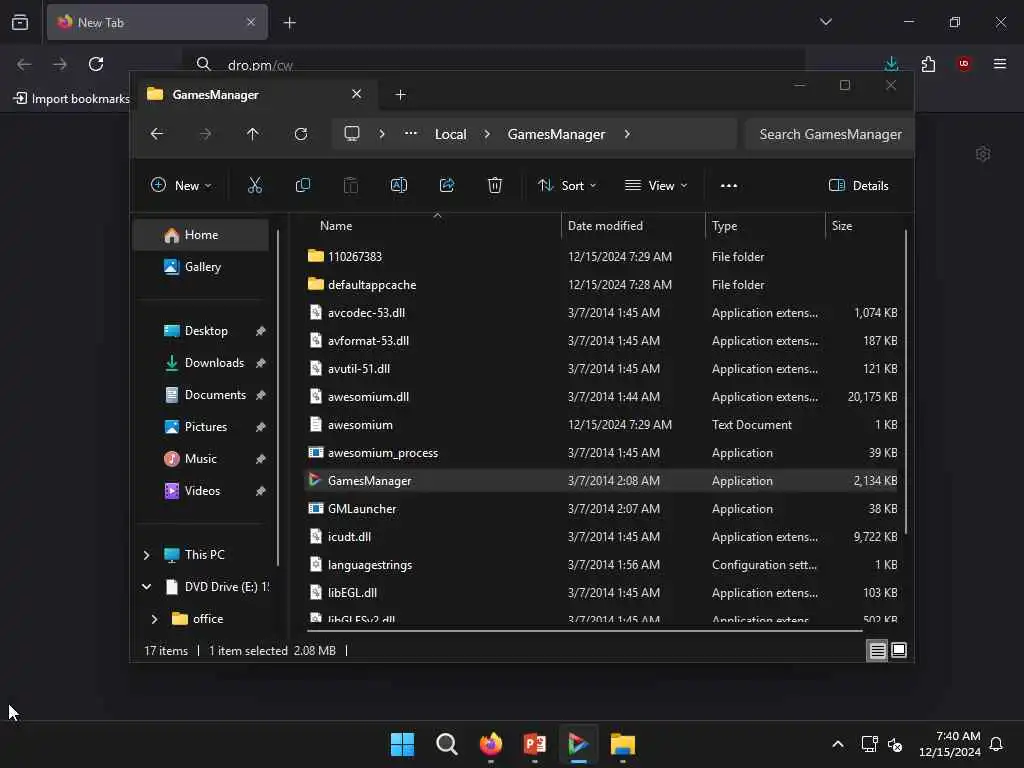Click the Copy icon in Explorer toolbar
Screen dimensions: 1024x768
pos(302,185)
